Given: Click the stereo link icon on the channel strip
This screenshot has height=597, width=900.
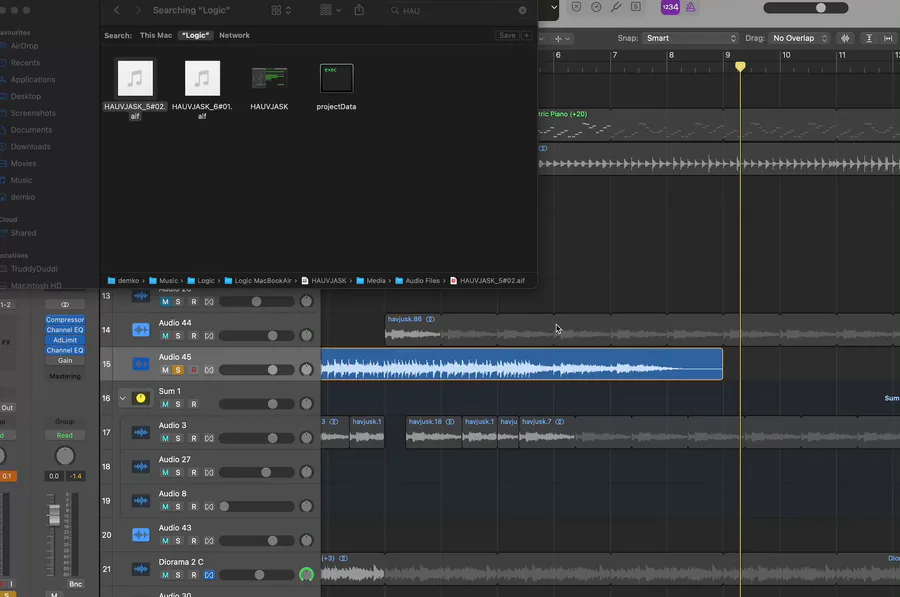Looking at the screenshot, I should (x=65, y=305).
